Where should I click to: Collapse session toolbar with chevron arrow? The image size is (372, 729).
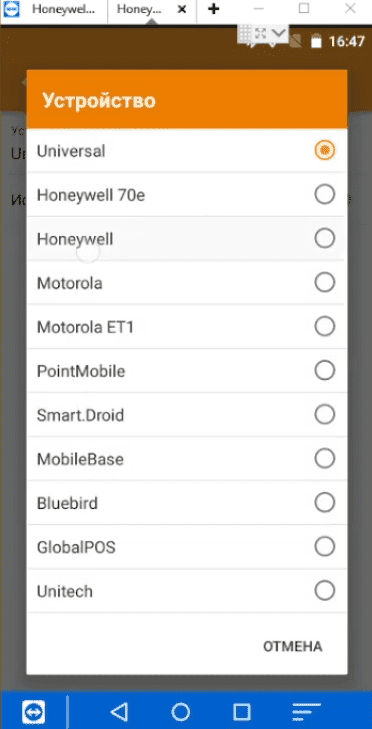point(279,33)
